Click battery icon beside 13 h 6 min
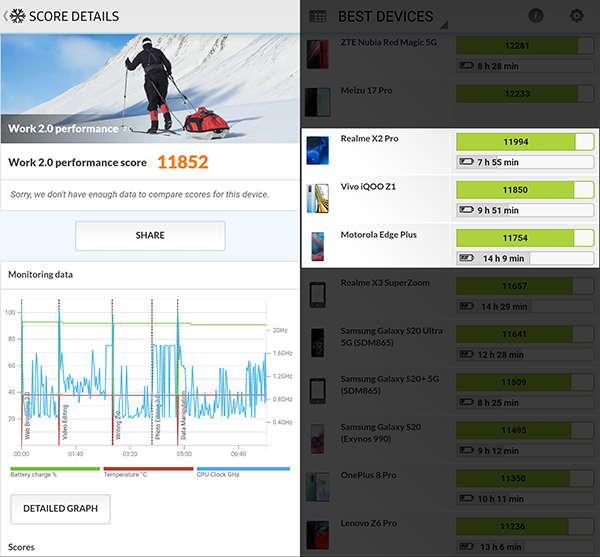600x557 pixels. click(466, 547)
